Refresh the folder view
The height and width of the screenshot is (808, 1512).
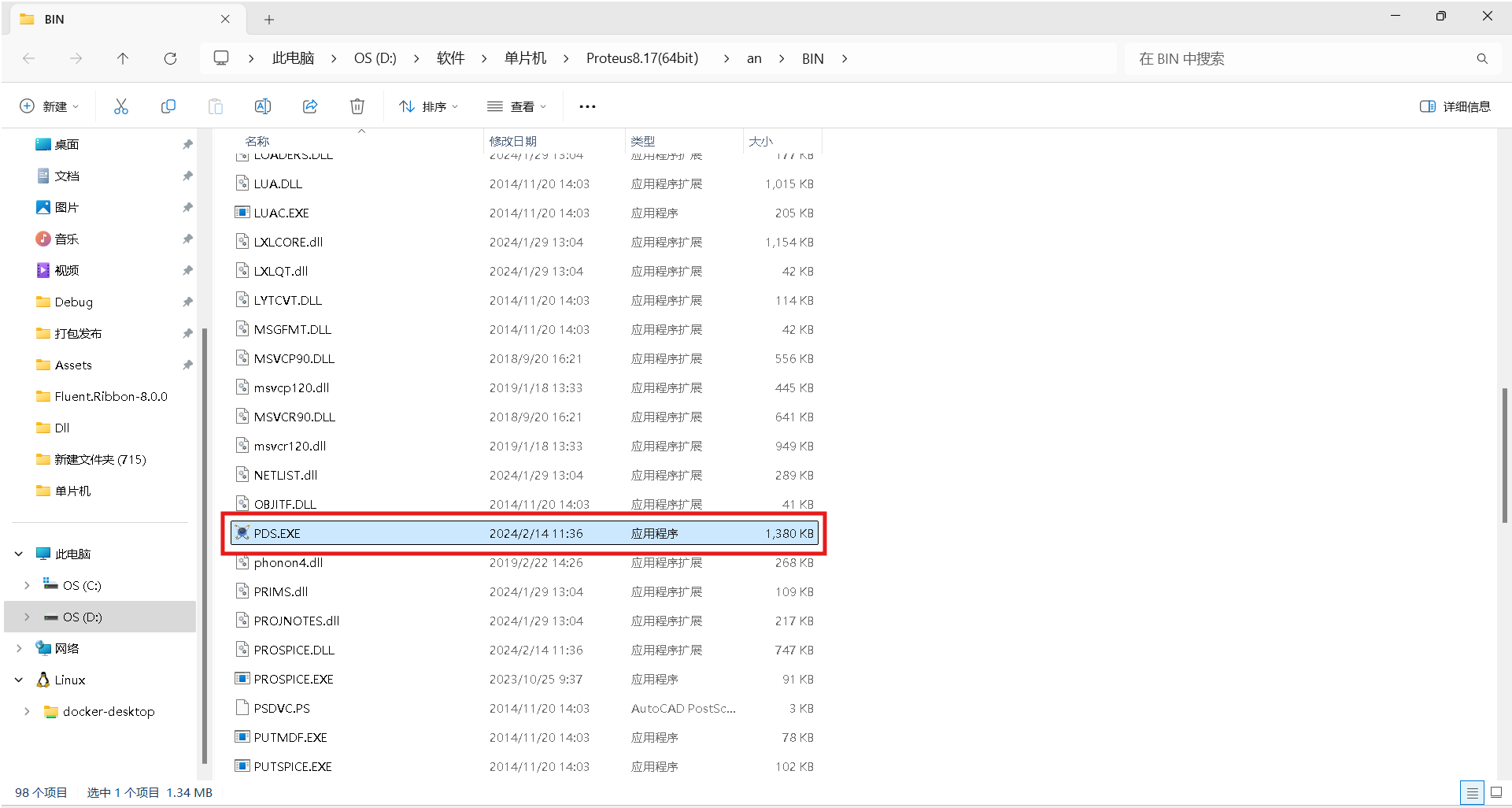170,57
